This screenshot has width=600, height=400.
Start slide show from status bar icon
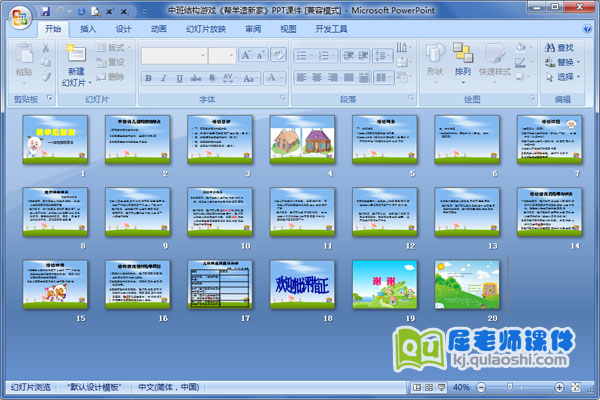point(441,387)
